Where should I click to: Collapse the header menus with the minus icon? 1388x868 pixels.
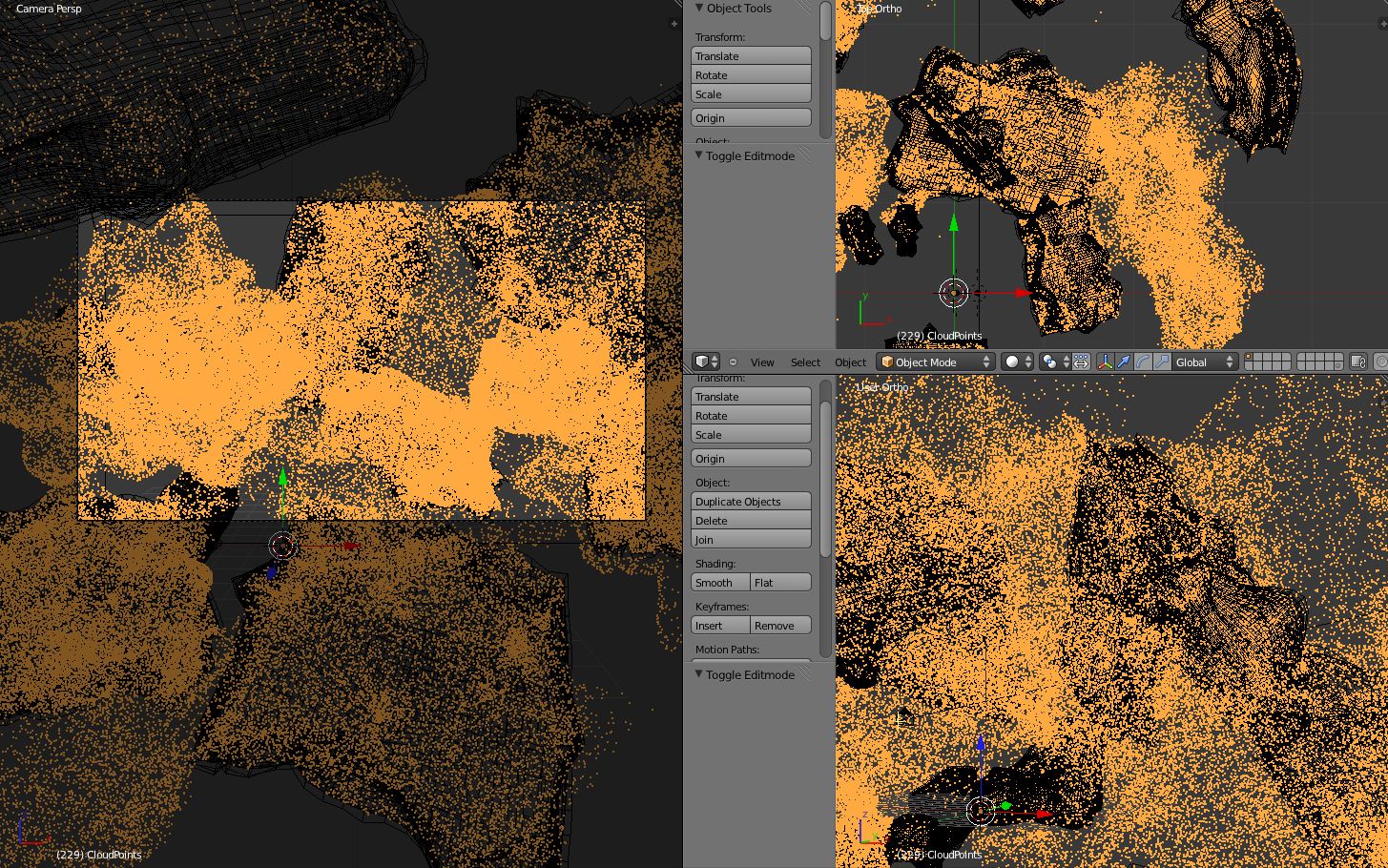point(733,362)
